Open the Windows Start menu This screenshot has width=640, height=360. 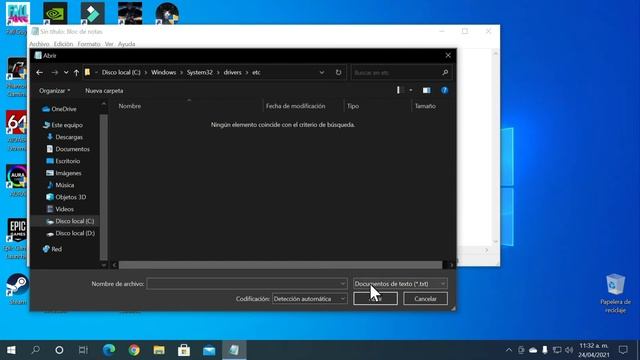[x=11, y=350]
